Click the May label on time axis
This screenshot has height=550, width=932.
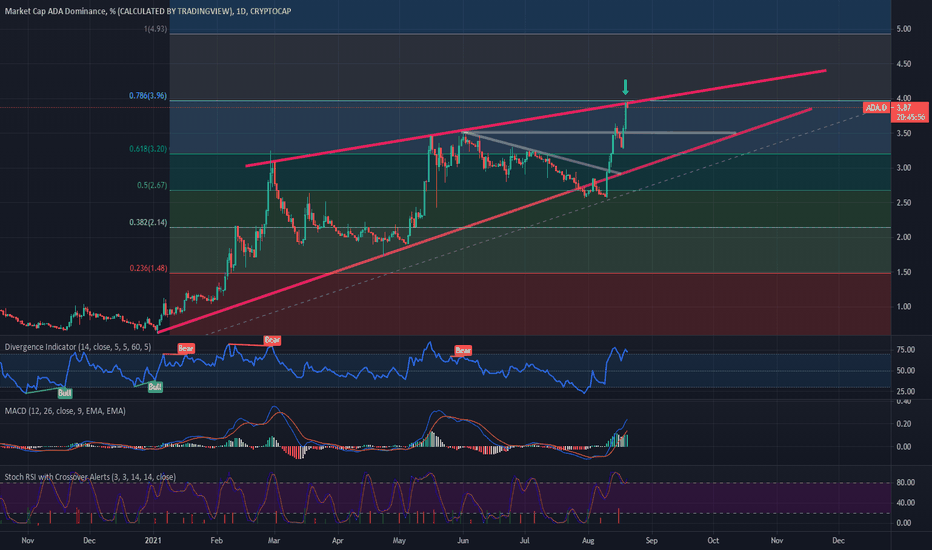coord(399,540)
